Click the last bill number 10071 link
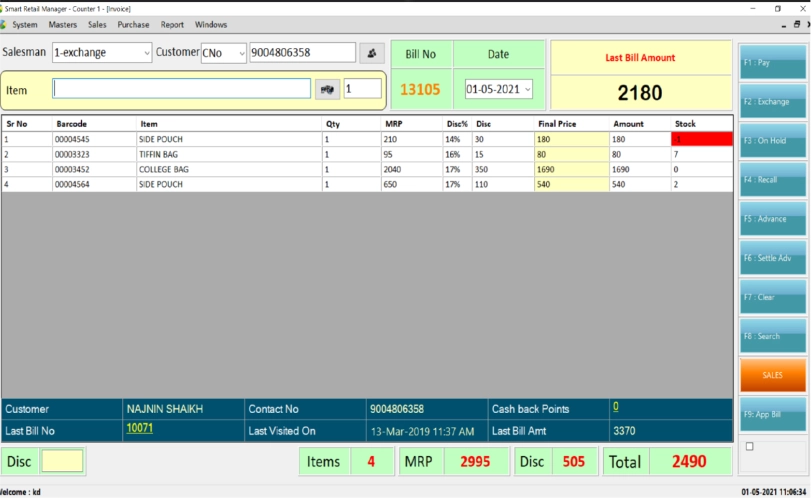 click(139, 428)
